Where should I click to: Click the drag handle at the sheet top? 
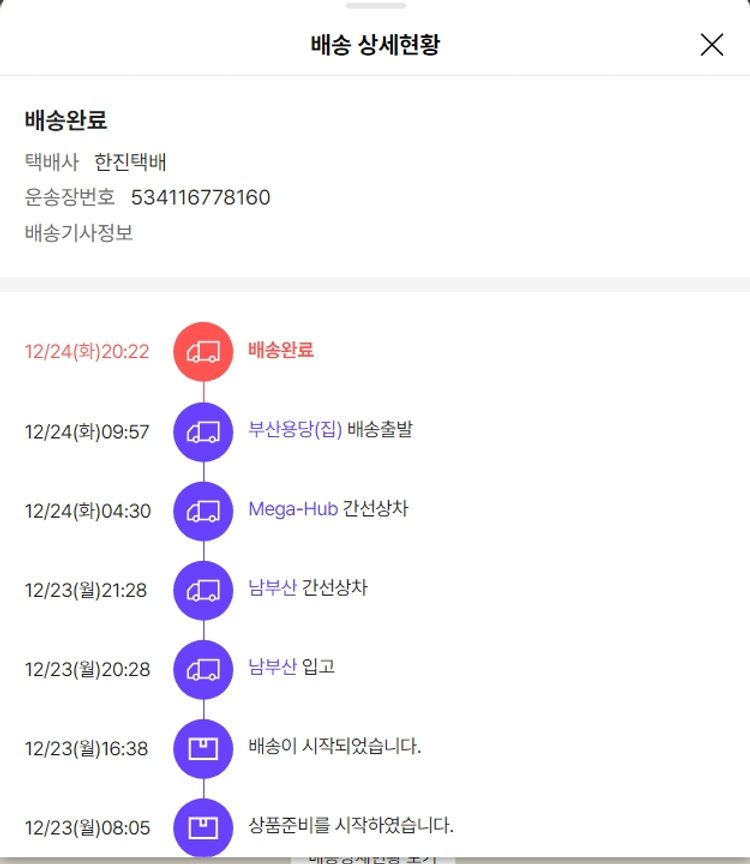(x=375, y=6)
